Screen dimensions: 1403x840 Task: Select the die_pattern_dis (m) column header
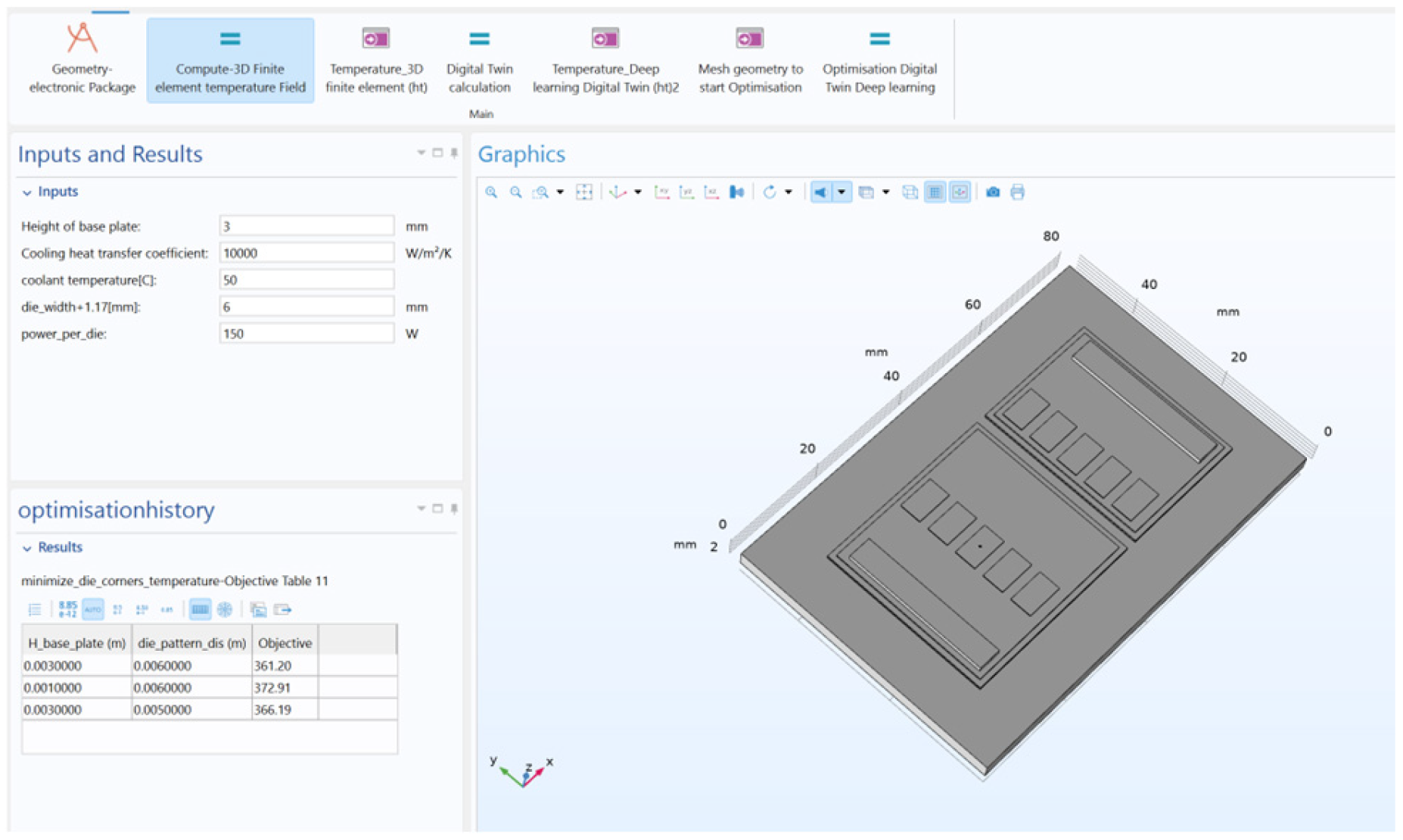[191, 643]
